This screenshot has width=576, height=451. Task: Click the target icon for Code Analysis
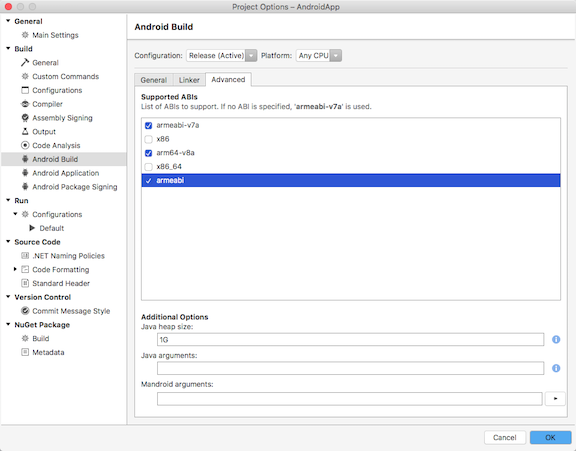25,145
